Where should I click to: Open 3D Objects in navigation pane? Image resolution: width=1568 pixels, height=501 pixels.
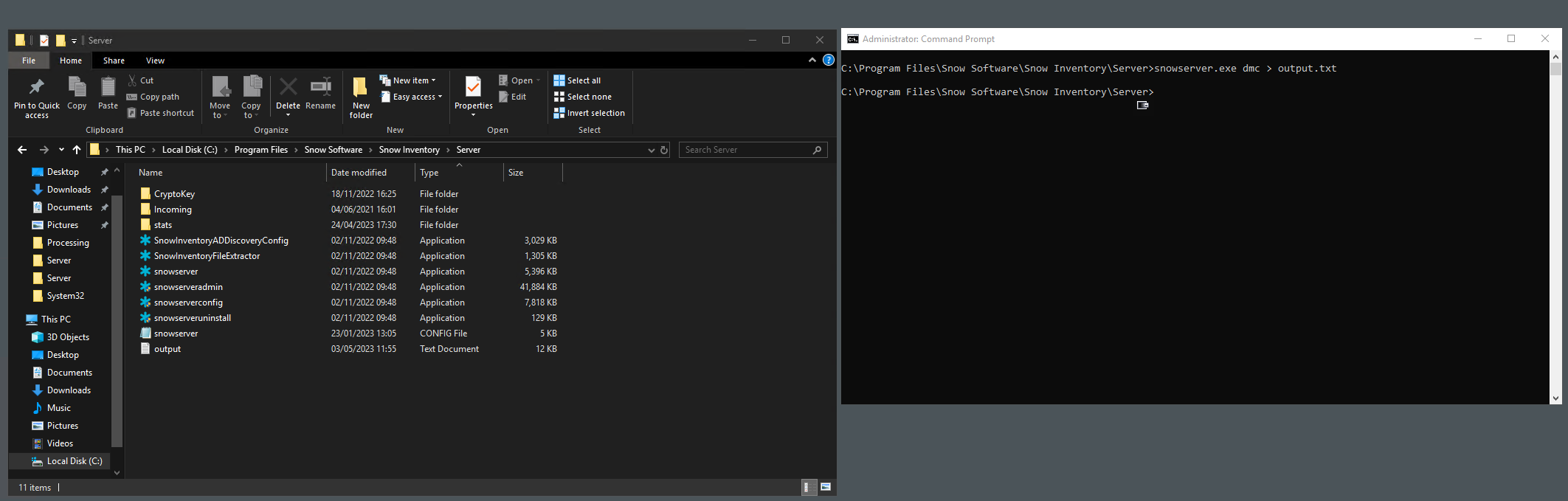(68, 337)
